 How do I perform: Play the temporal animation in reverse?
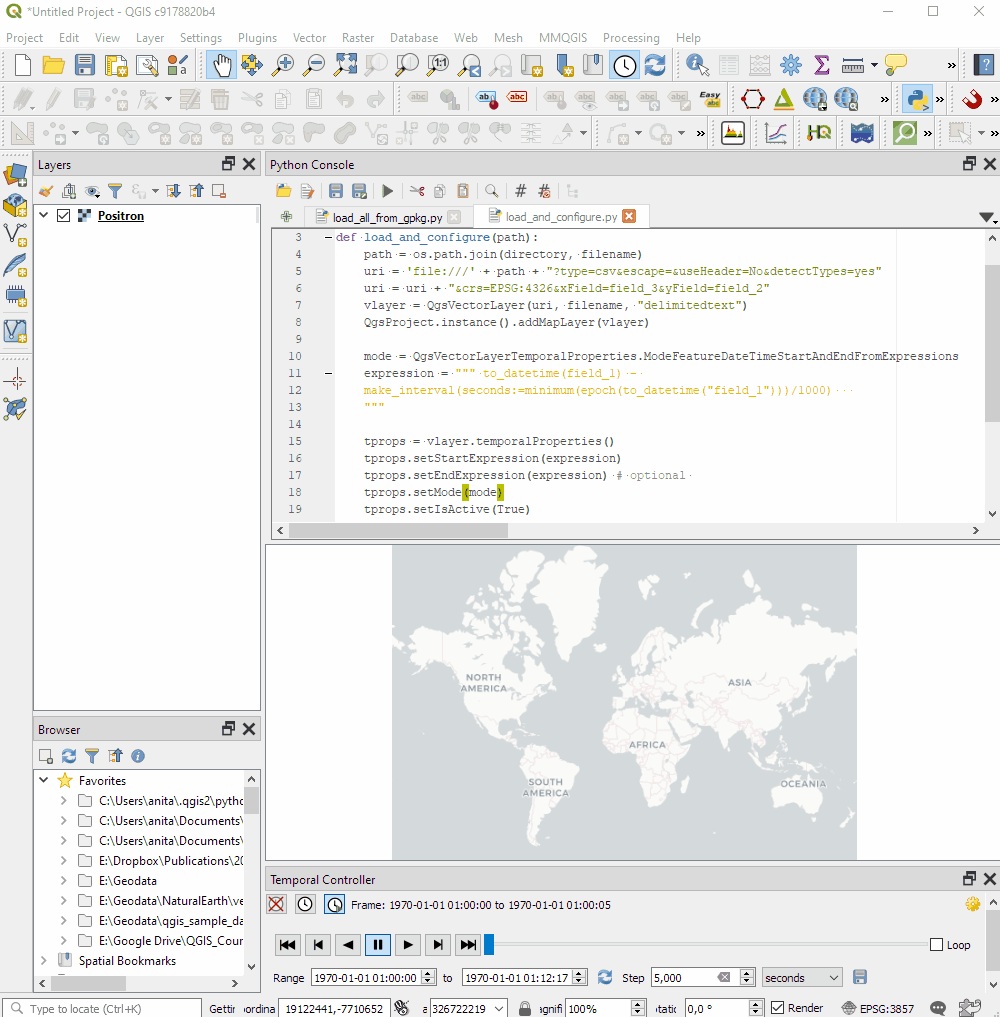point(348,944)
